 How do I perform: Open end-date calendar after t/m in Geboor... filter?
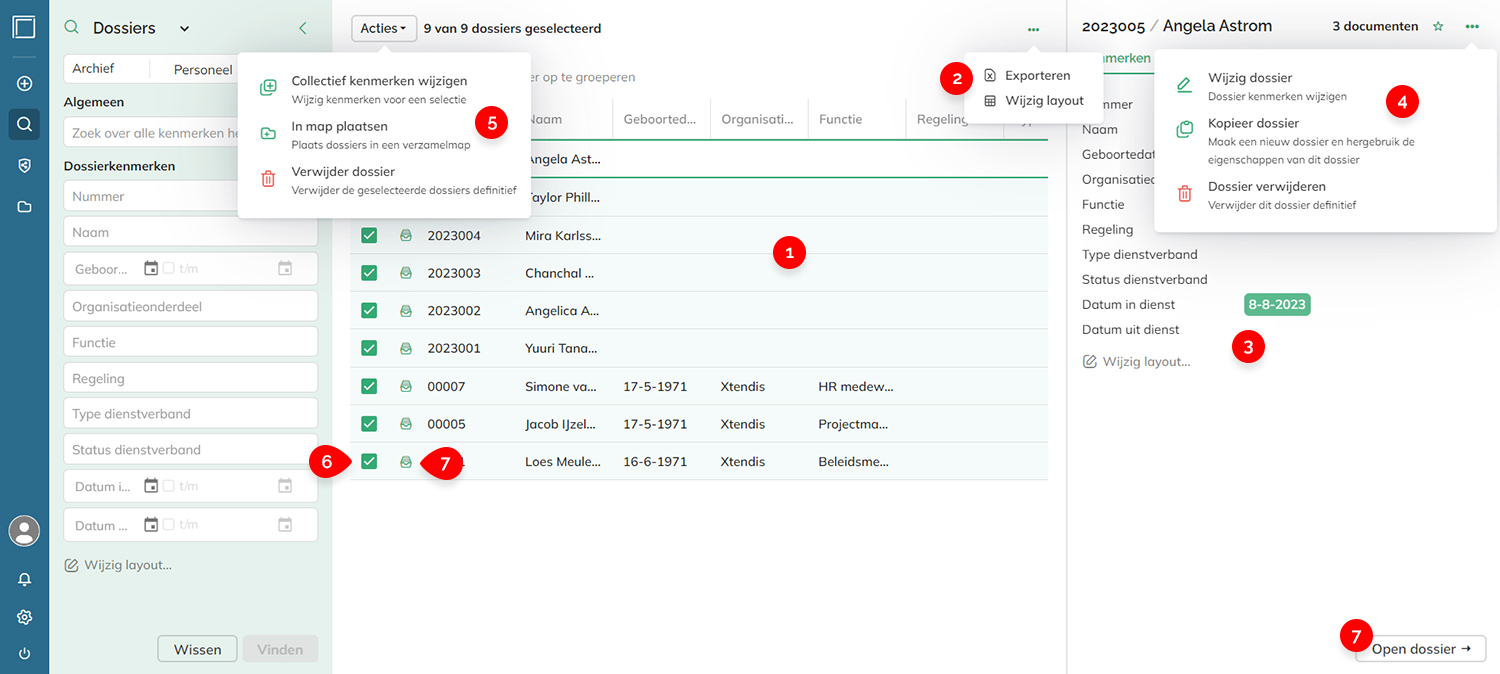(x=285, y=268)
